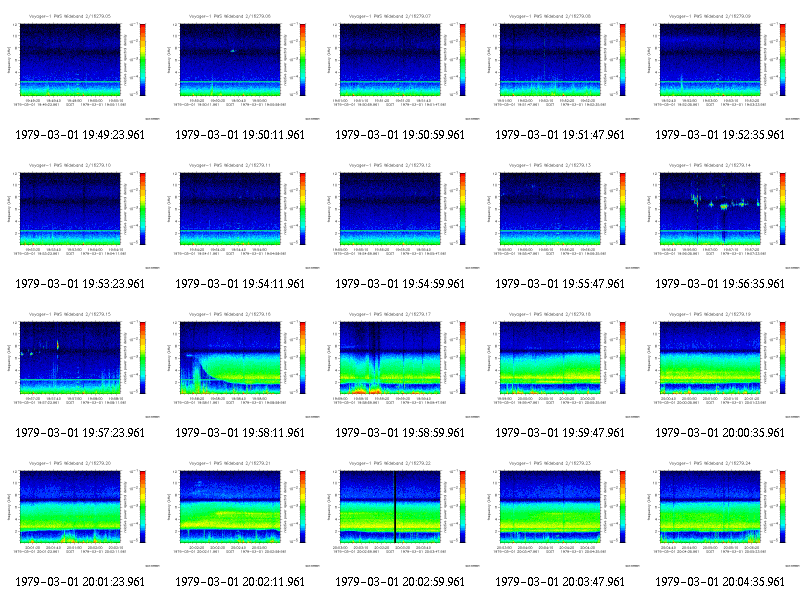Screen dimensions: 800x596
Task: Open the 19:57:23.961 spectrogram thumbnail
Action: click(x=80, y=362)
